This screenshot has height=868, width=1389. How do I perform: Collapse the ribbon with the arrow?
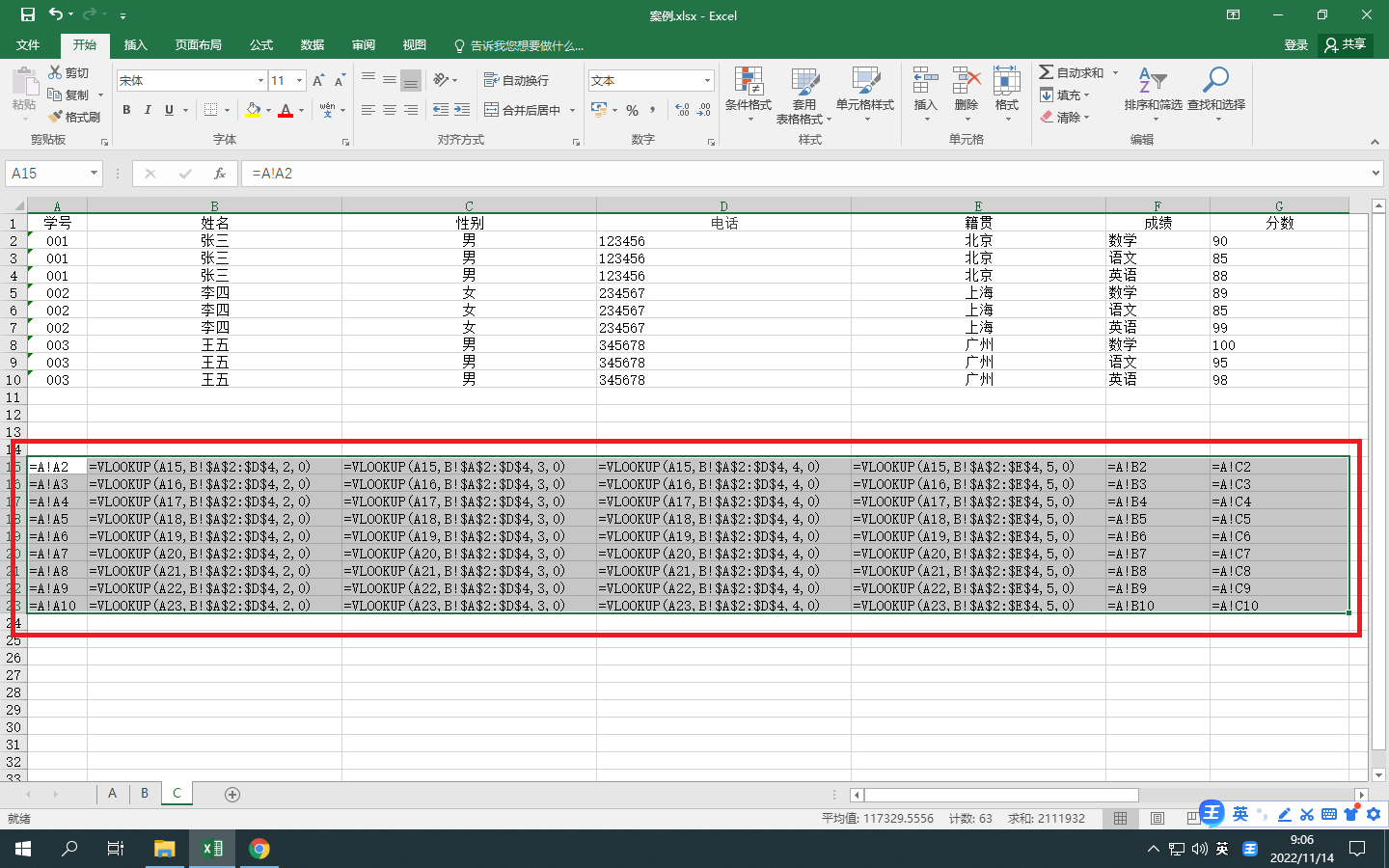(x=1375, y=142)
